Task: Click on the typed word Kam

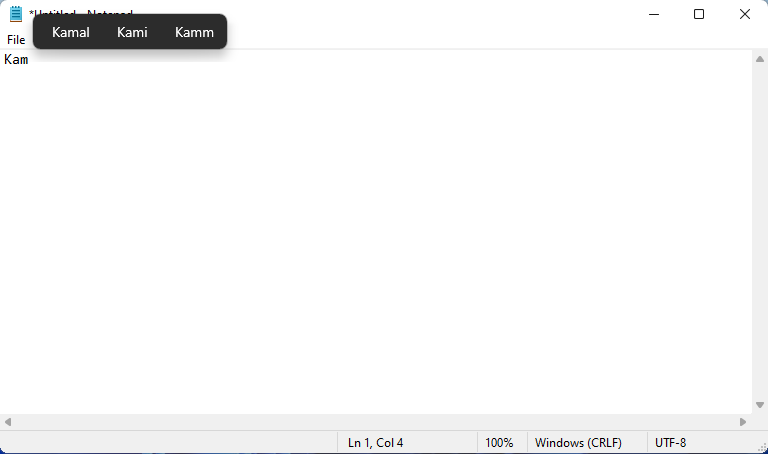Action: (x=16, y=60)
